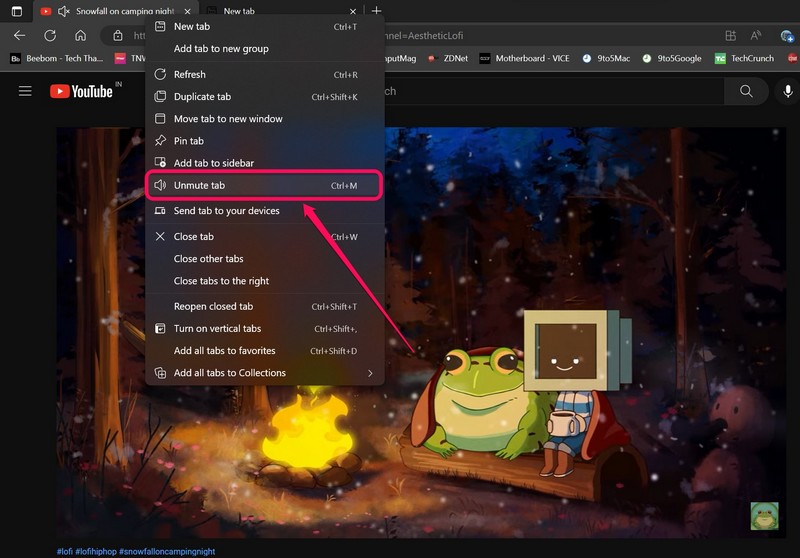Image resolution: width=800 pixels, height=558 pixels.
Task: Open TechCrunch bookmark in favorites bar
Action: (x=744, y=59)
